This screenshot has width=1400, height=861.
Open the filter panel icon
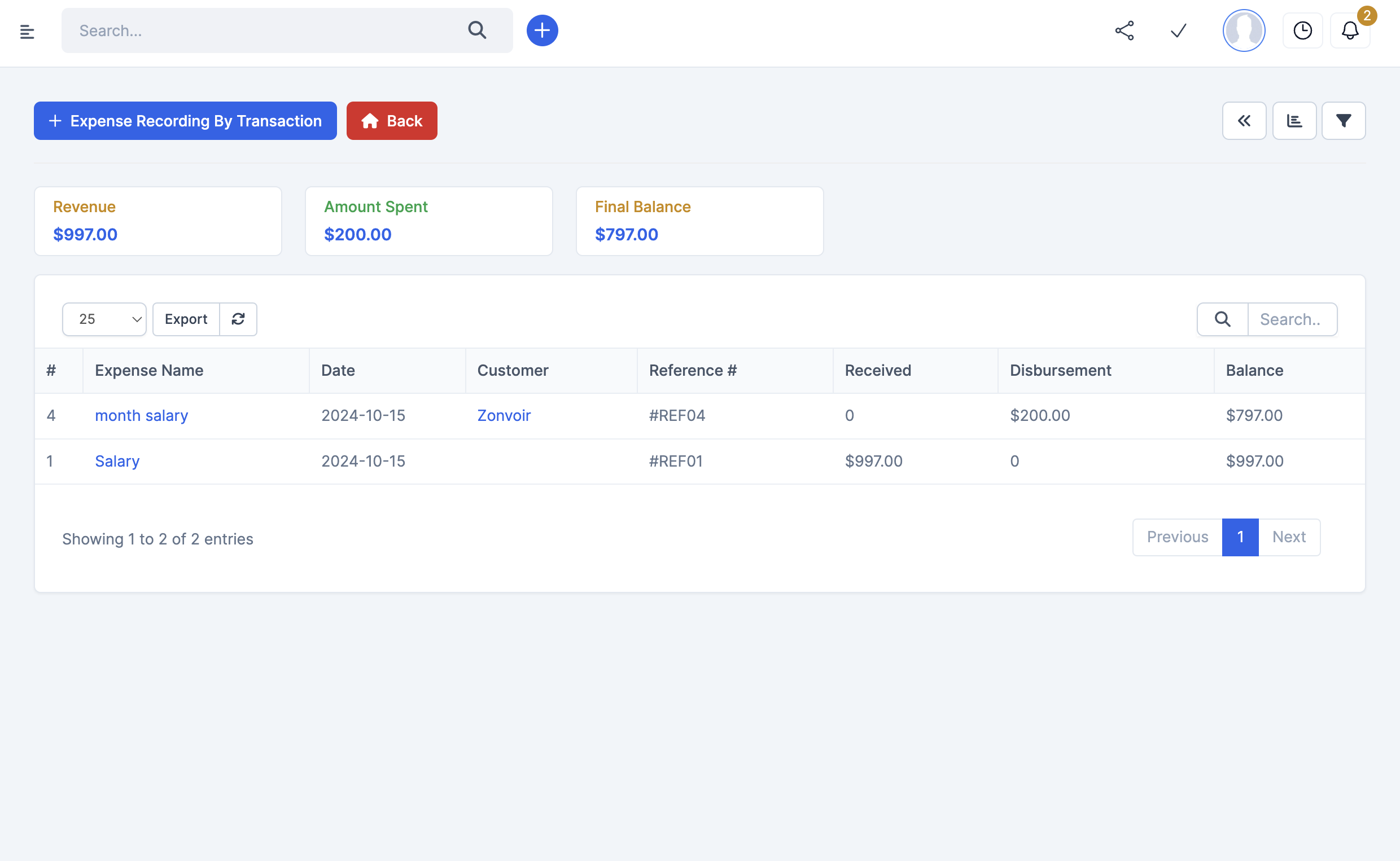(x=1344, y=120)
